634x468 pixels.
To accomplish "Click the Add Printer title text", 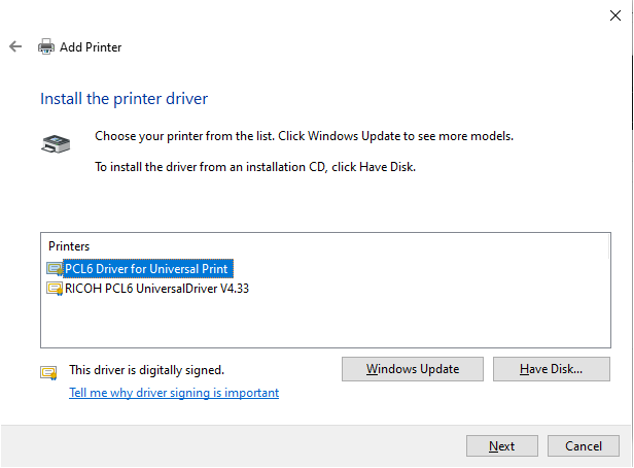I will [91, 47].
